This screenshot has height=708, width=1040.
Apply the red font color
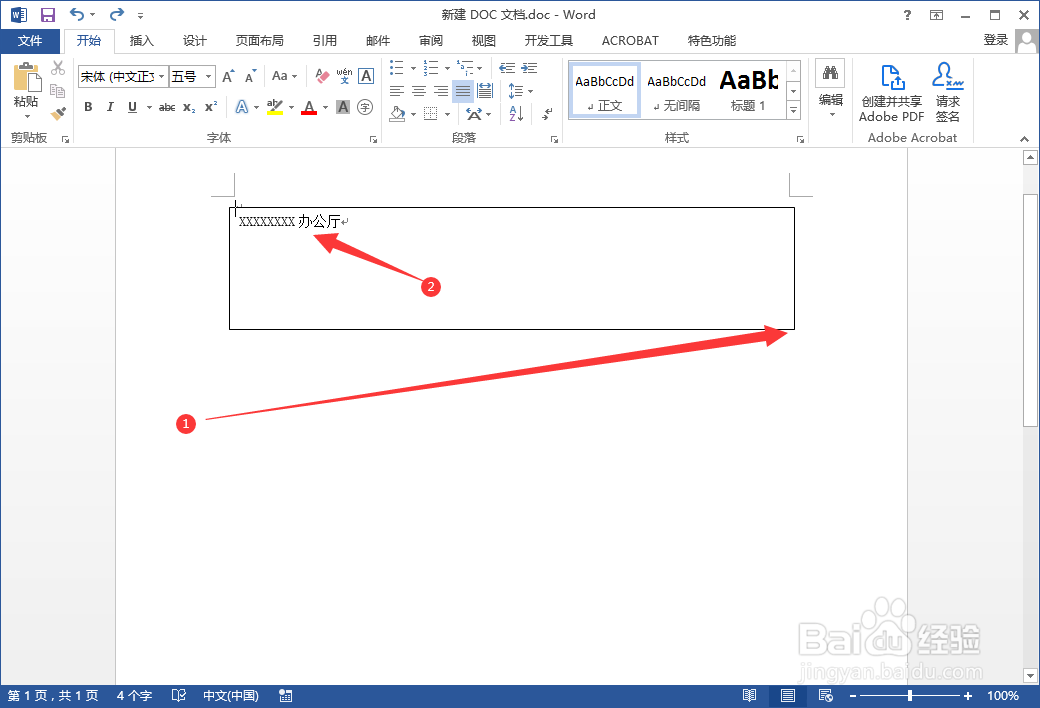pyautogui.click(x=308, y=107)
